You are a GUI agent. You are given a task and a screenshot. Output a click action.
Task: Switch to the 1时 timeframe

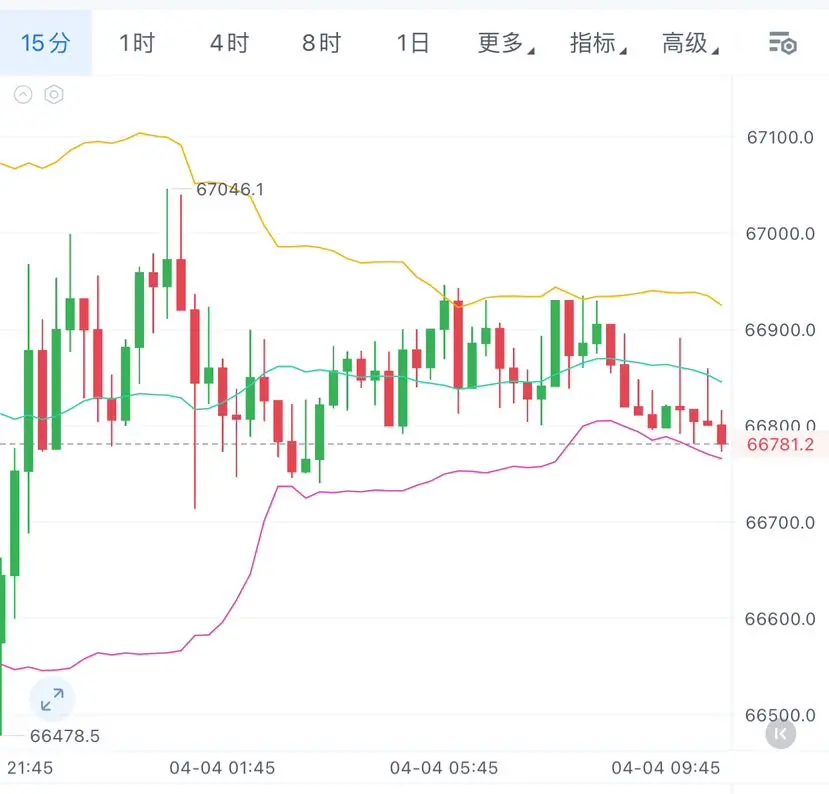click(137, 43)
